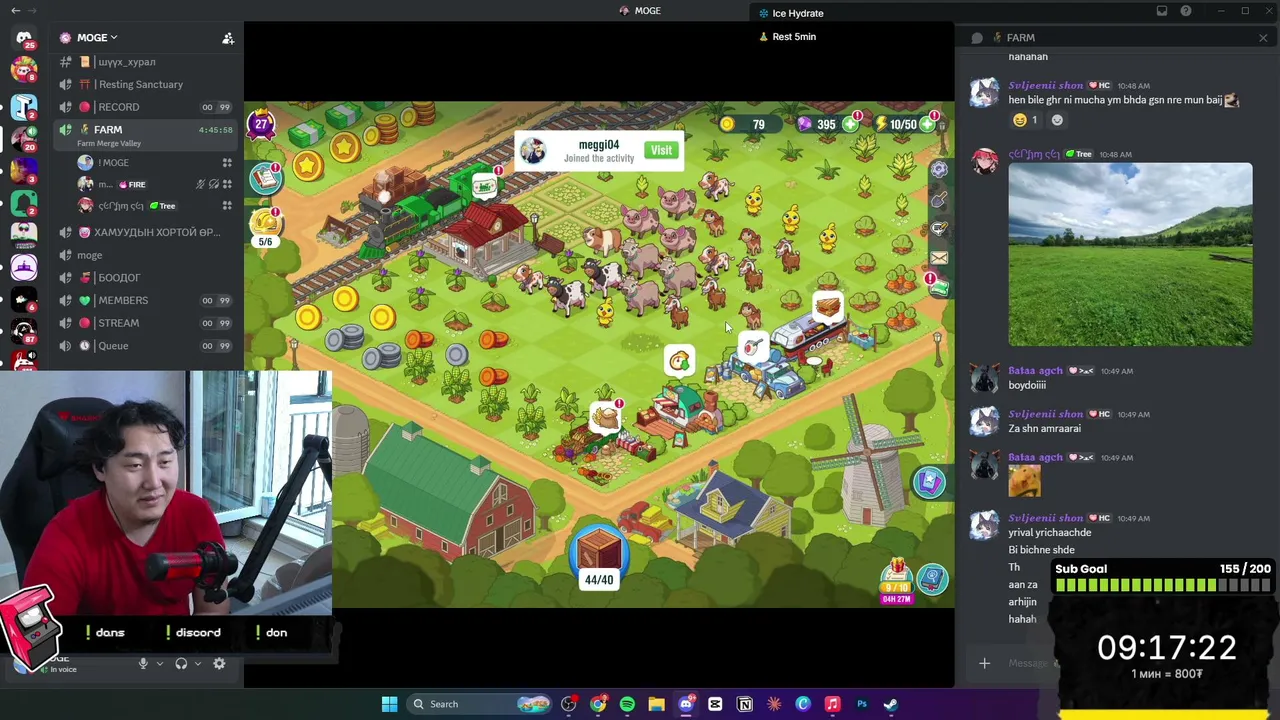This screenshot has width=1280, height=720.
Task: Close the FARM chat panel
Action: [x=1263, y=38]
